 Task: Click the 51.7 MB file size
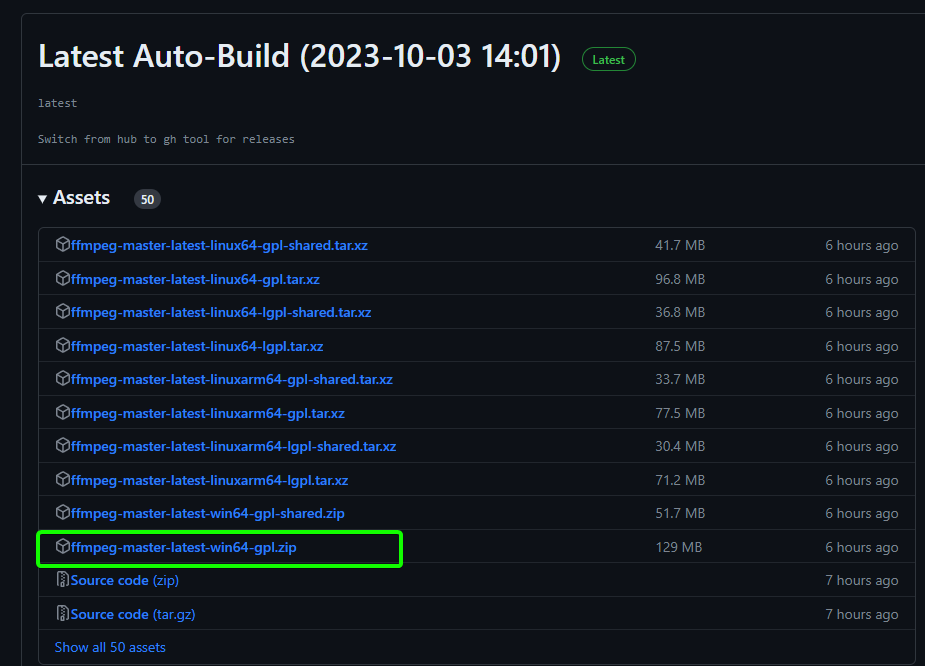680,514
